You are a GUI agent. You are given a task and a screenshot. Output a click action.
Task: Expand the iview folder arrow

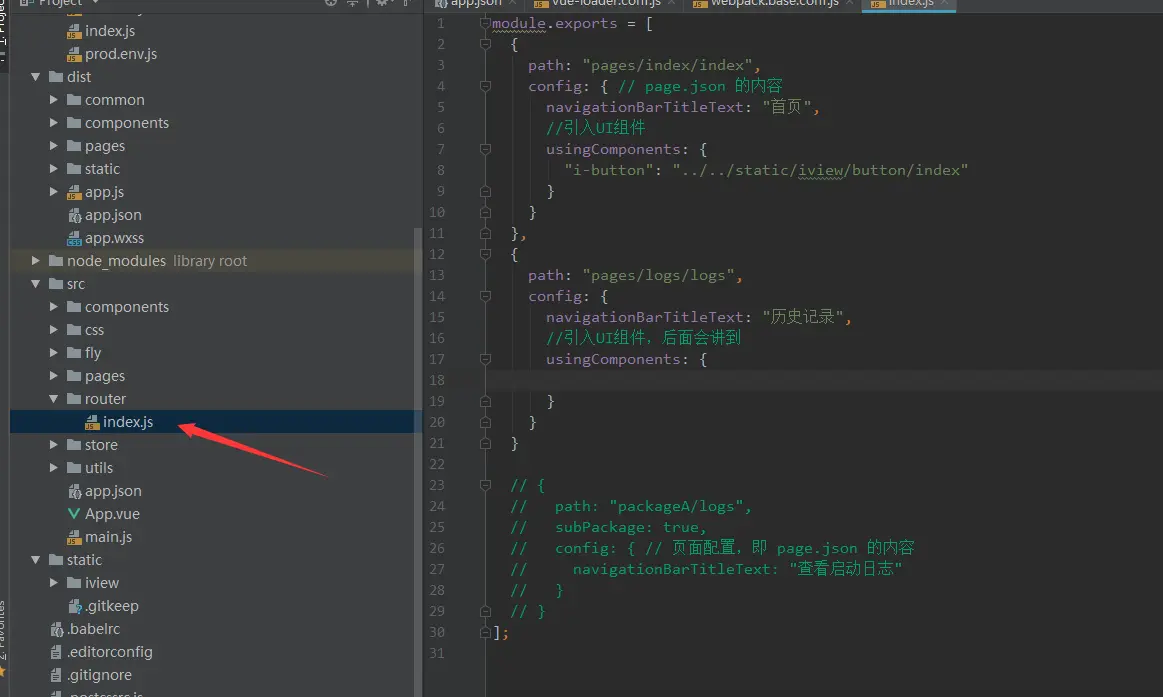53,583
